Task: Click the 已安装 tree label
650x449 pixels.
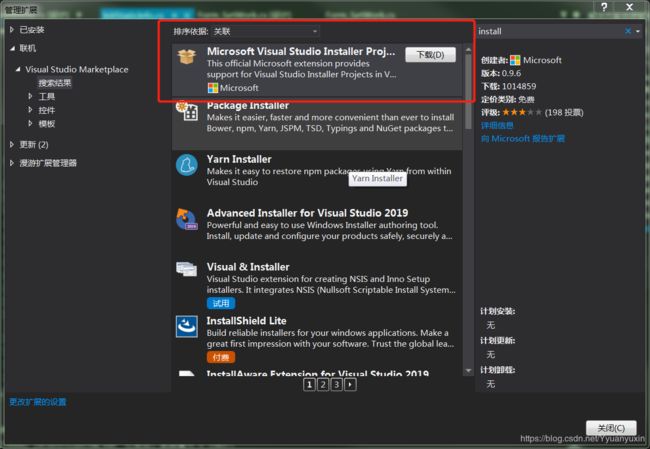Action: point(32,30)
